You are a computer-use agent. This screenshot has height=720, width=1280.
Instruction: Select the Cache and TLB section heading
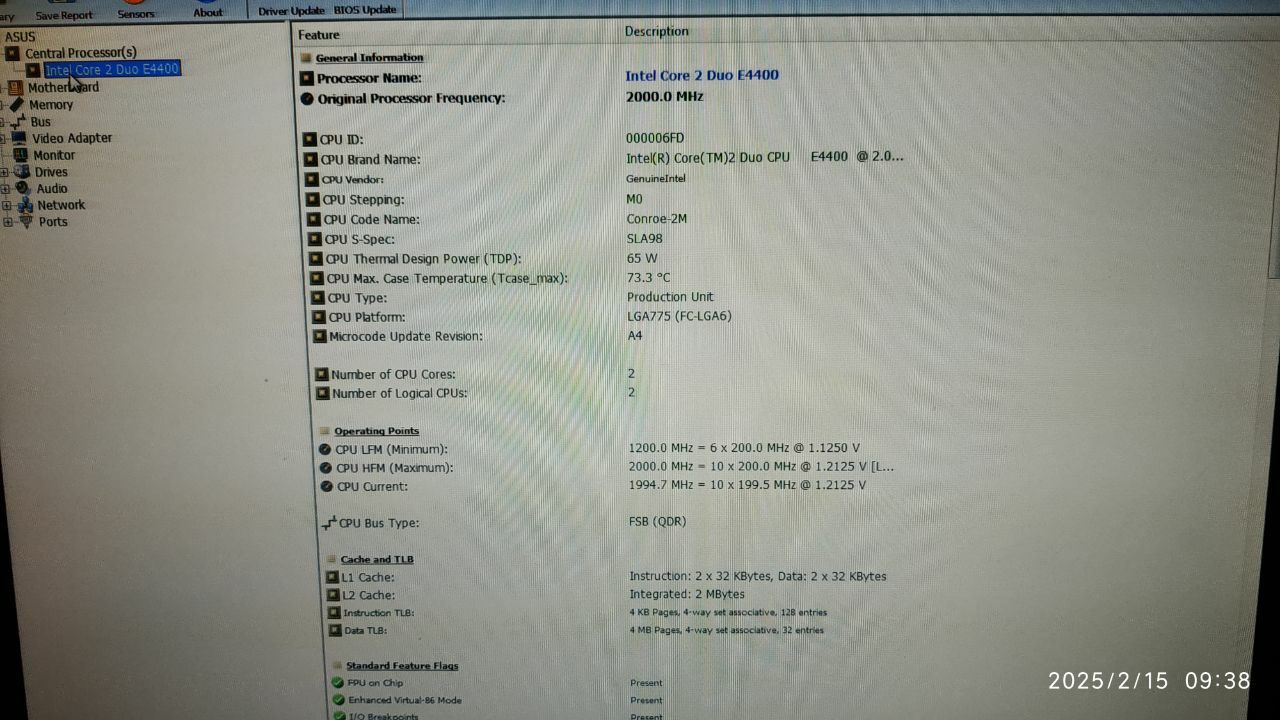(377, 559)
